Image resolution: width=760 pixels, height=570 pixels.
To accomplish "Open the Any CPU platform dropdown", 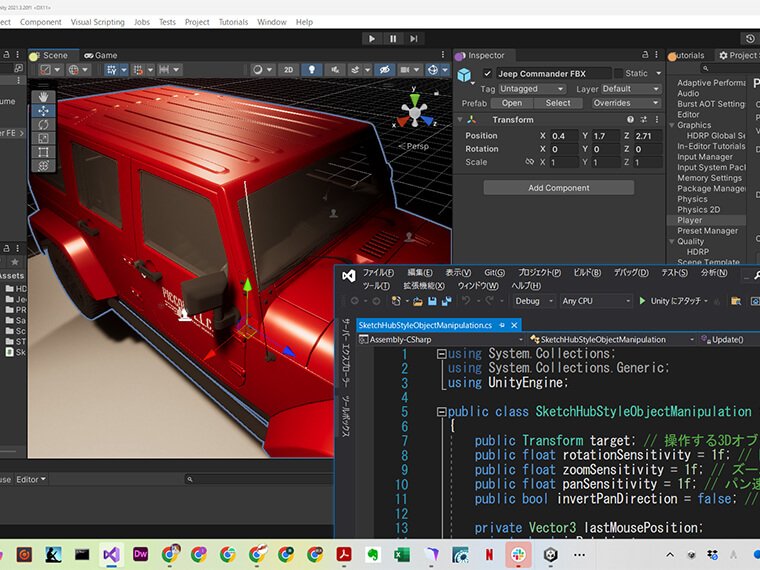I will (x=596, y=301).
